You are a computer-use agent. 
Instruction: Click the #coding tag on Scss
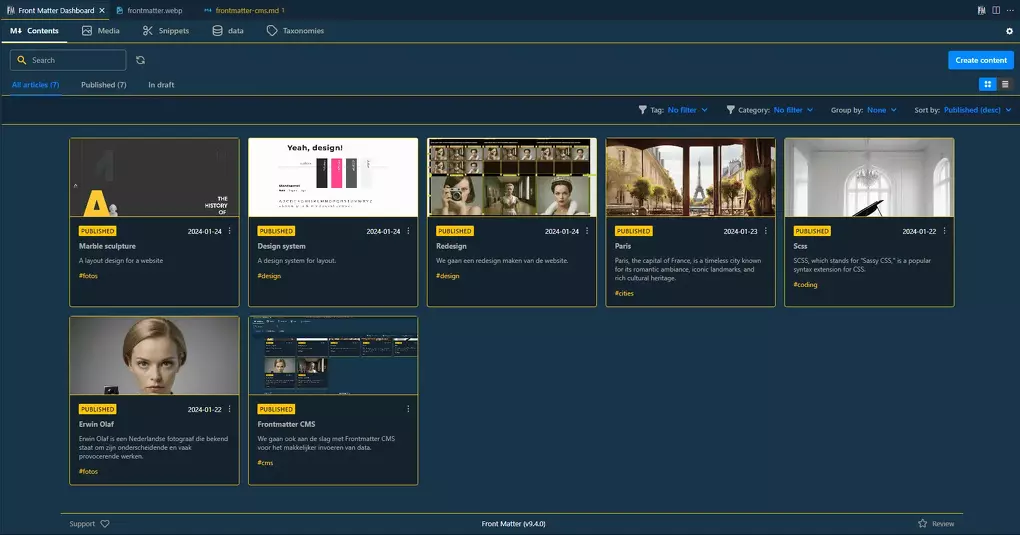coord(805,284)
